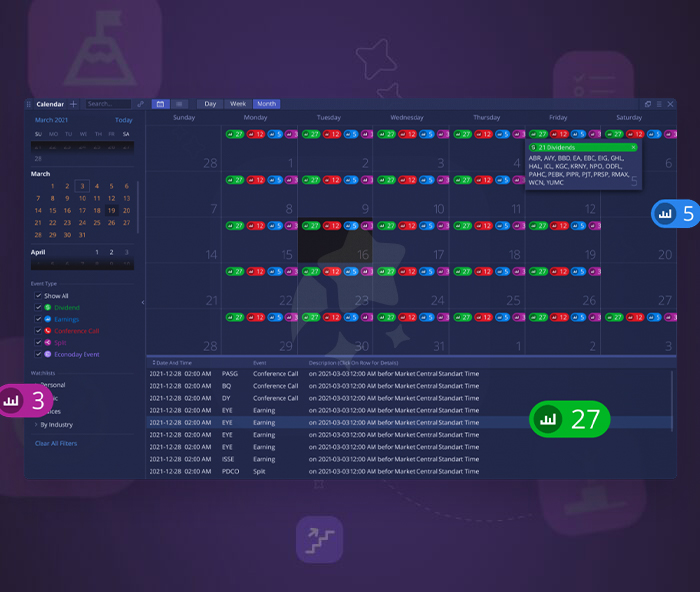Toggle the Dividend event type checkbox
The height and width of the screenshot is (592, 700).
pyautogui.click(x=39, y=308)
